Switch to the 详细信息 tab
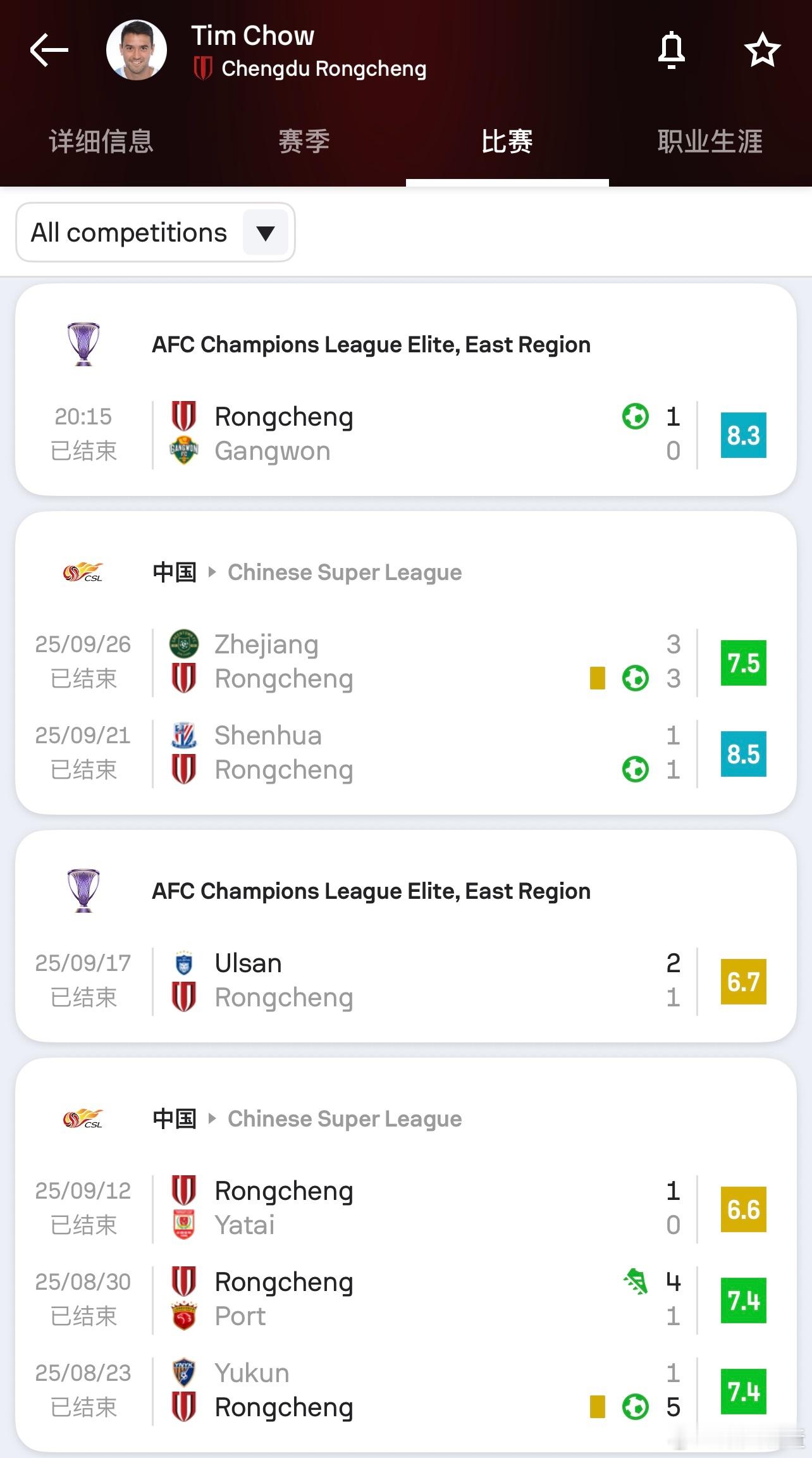The image size is (812, 1458). 101,141
